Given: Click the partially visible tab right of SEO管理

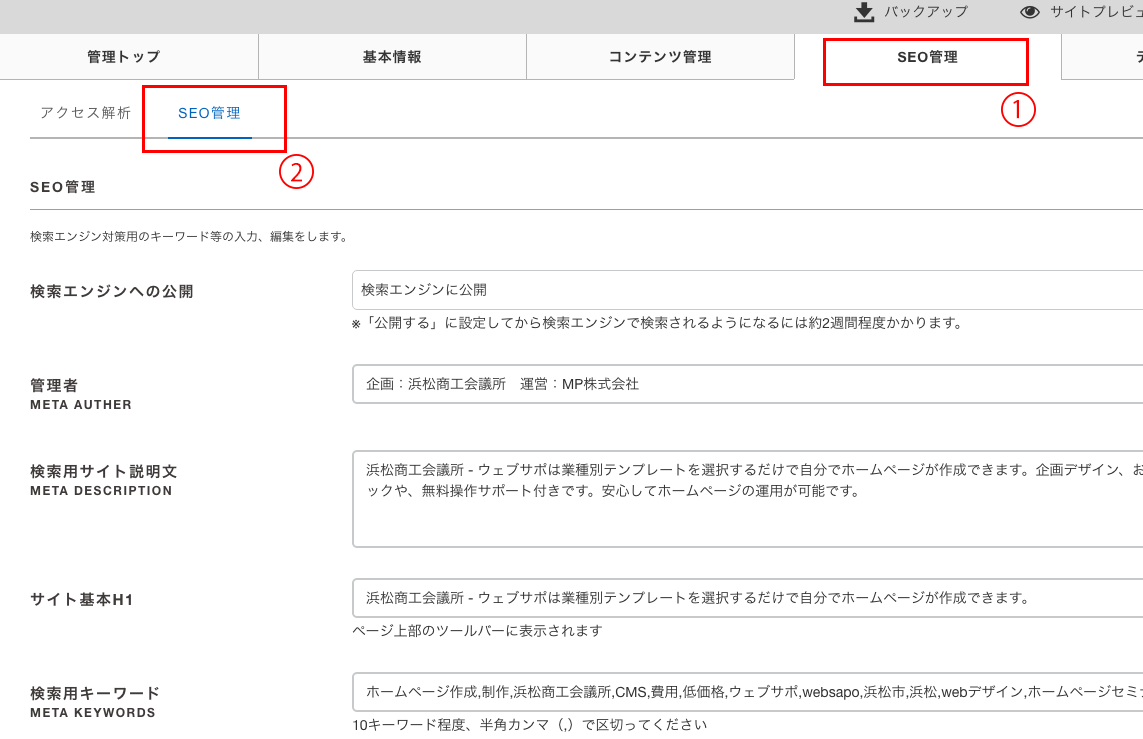Looking at the screenshot, I should [x=1105, y=57].
